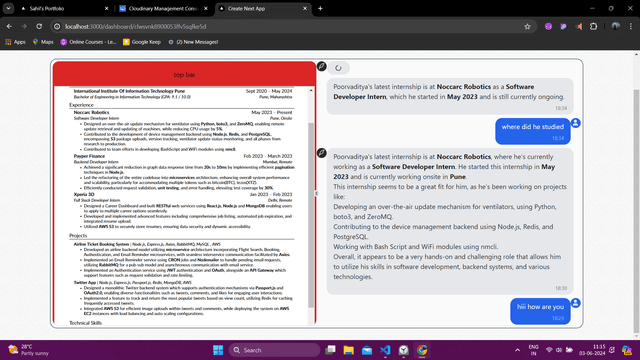This screenshot has width=640, height=360.
Task: Open a new browser tab
Action: click(x=320, y=8)
